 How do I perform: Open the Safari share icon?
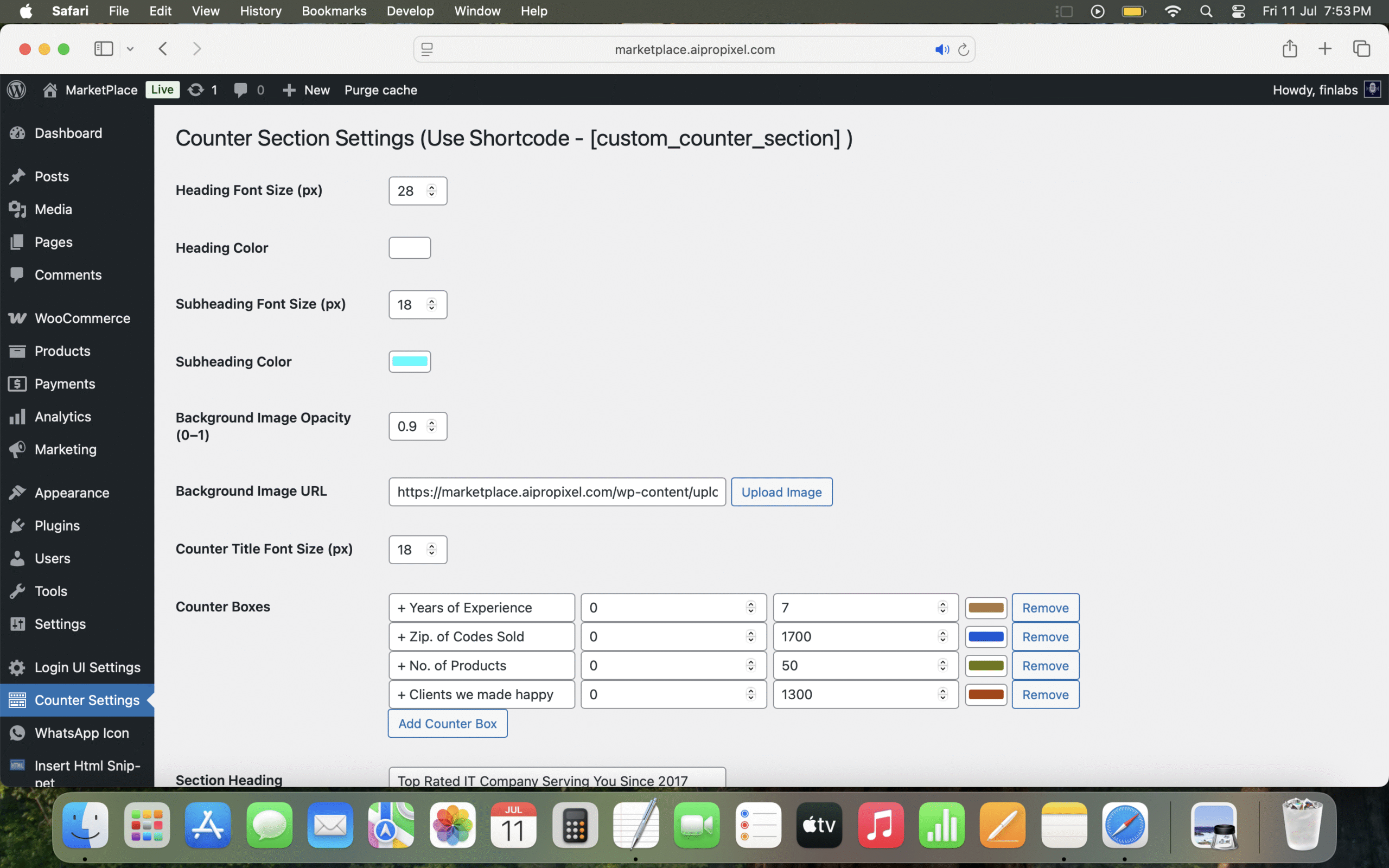(x=1289, y=49)
